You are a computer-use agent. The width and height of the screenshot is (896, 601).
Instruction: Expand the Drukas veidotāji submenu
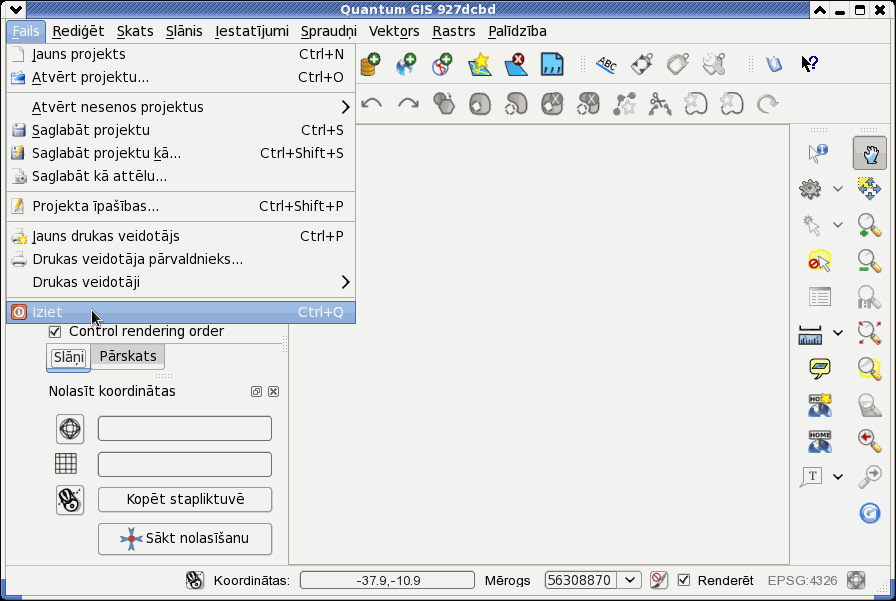coord(181,282)
